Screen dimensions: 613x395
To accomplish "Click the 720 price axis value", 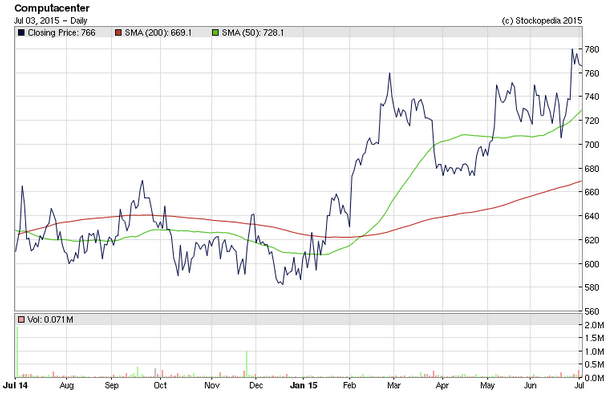I will (x=592, y=120).
